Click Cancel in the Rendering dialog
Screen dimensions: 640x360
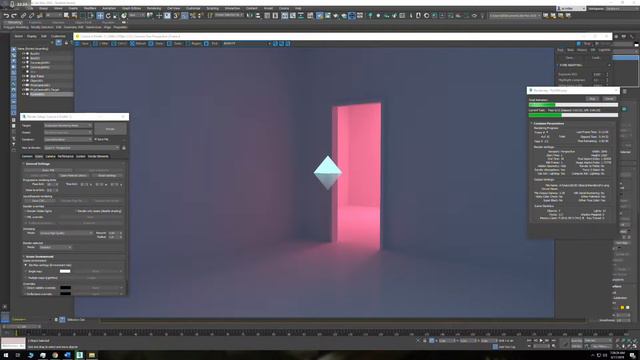point(609,99)
